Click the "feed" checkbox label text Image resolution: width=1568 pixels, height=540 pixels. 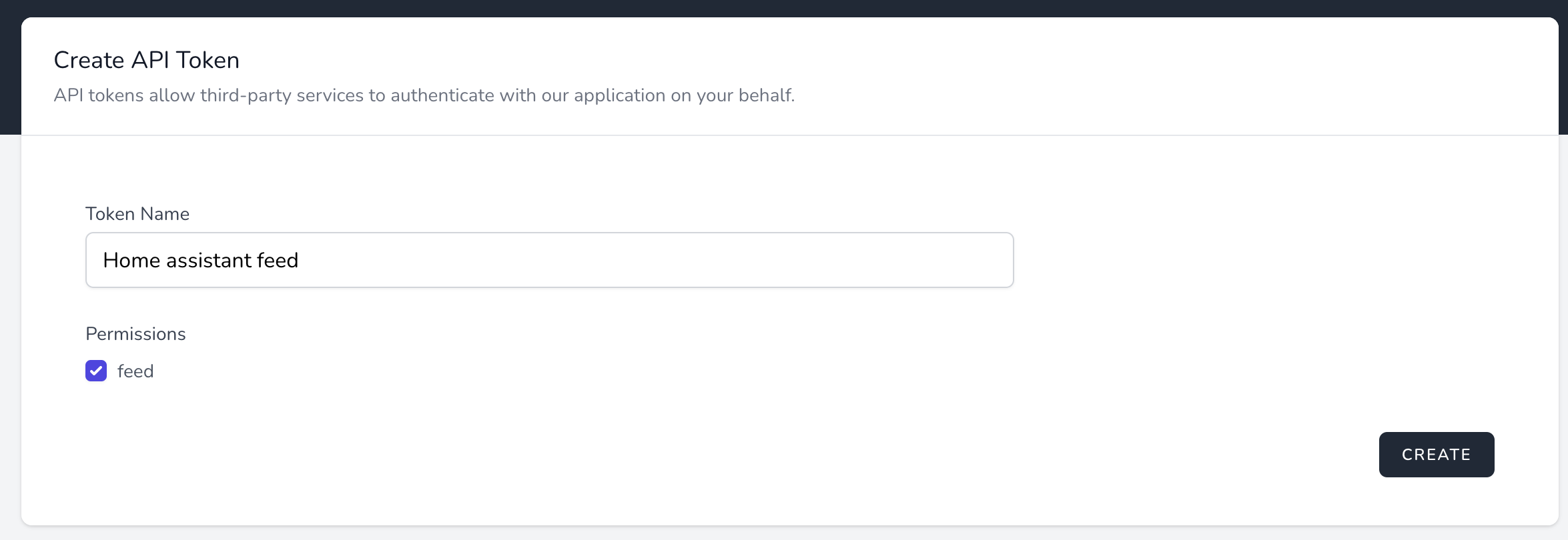[135, 371]
